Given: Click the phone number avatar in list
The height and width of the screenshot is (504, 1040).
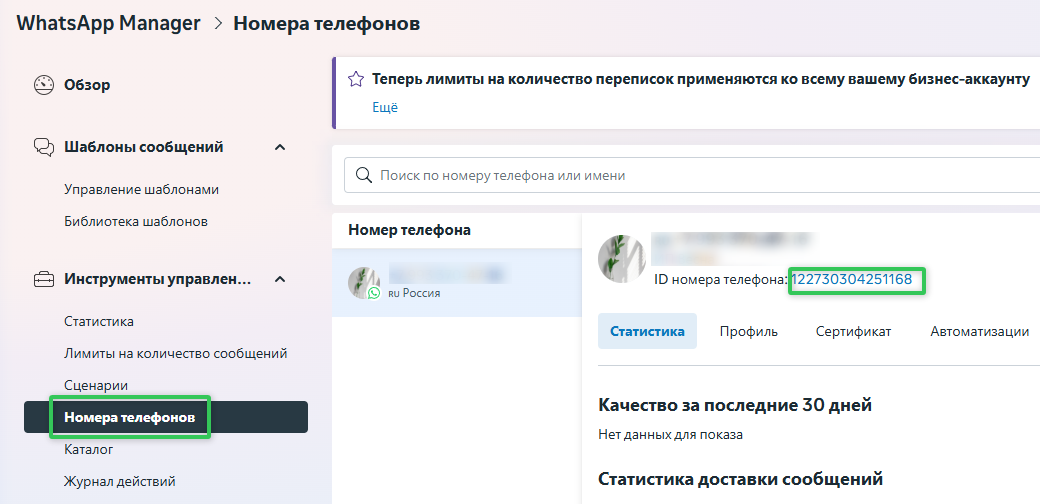Looking at the screenshot, I should (x=364, y=283).
